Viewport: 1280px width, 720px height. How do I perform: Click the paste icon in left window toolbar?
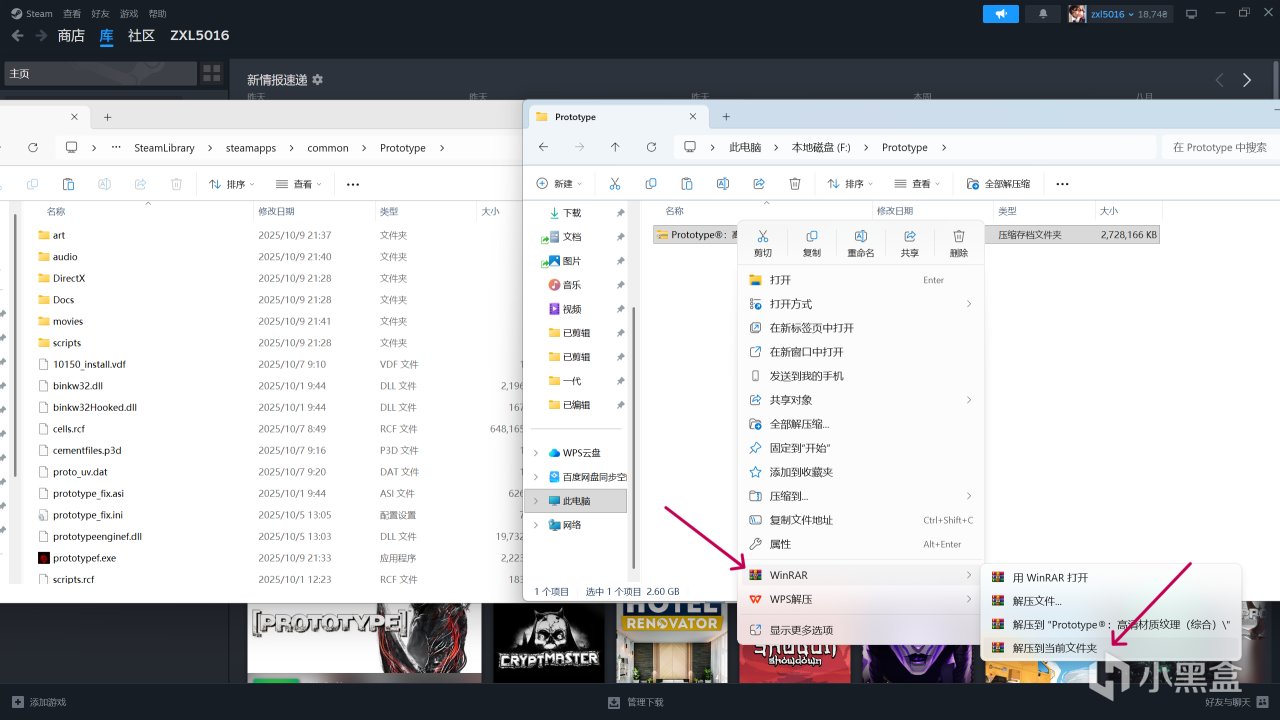[68, 184]
